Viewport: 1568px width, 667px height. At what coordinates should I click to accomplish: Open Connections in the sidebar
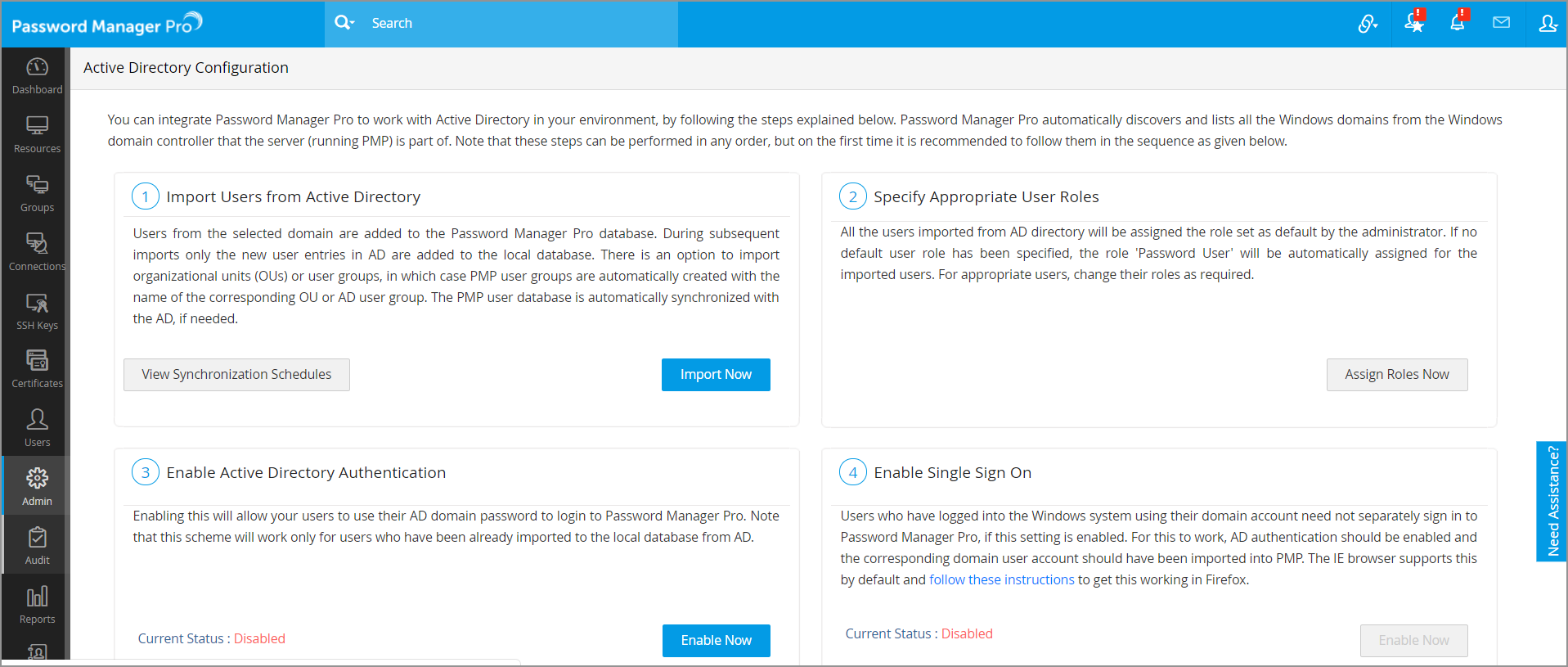[x=37, y=253]
